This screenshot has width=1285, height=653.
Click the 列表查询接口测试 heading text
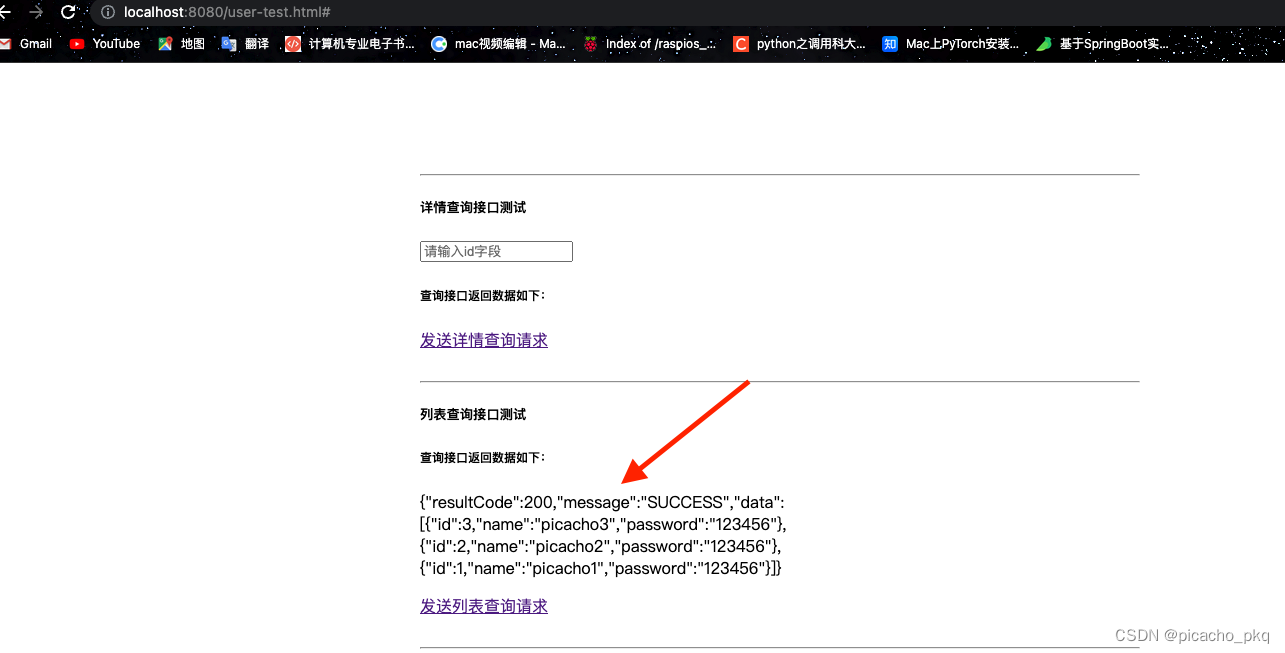pos(473,414)
